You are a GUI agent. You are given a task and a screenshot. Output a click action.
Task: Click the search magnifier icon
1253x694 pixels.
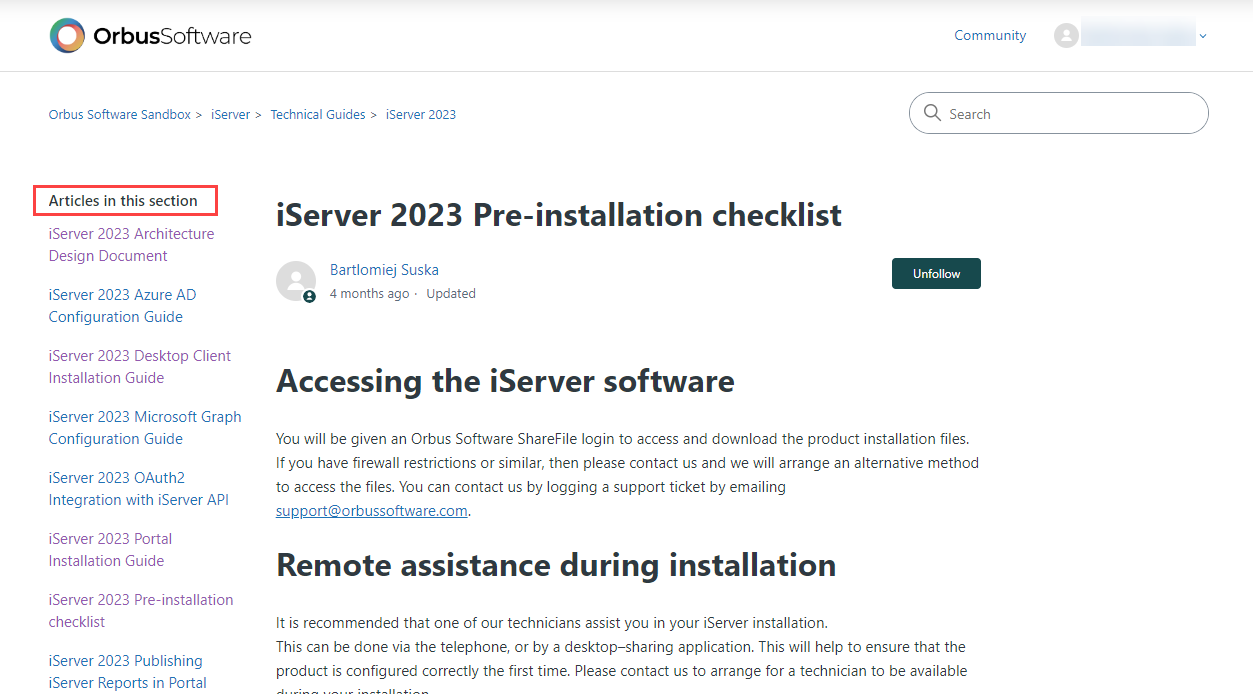point(933,113)
